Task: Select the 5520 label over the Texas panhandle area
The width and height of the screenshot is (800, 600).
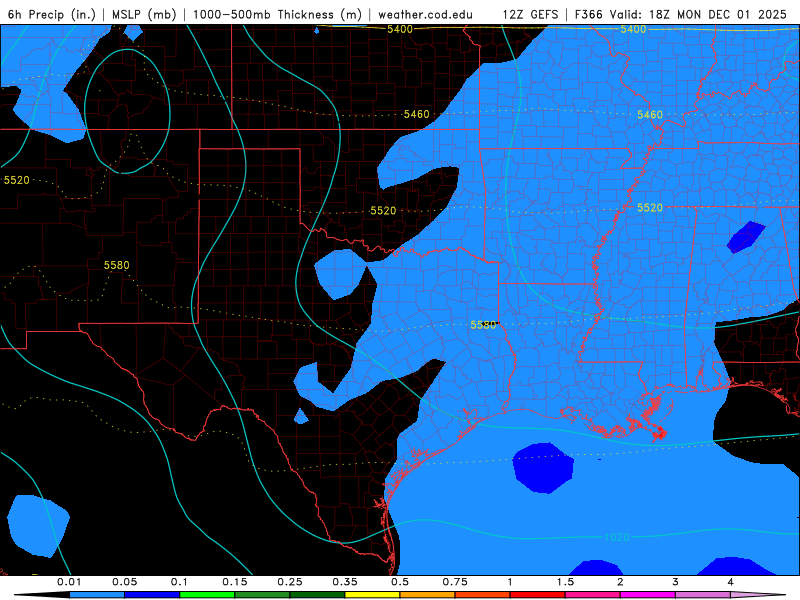Action: pyautogui.click(x=383, y=211)
